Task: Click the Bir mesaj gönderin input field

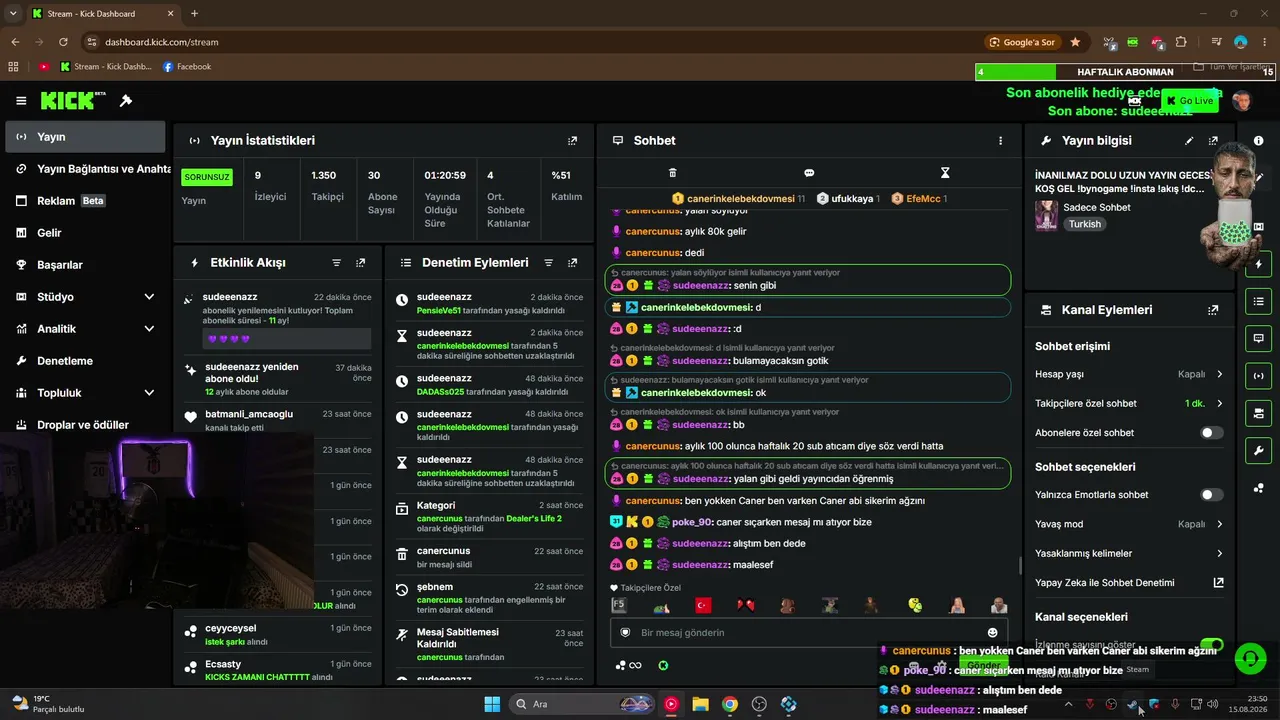Action: (x=809, y=633)
